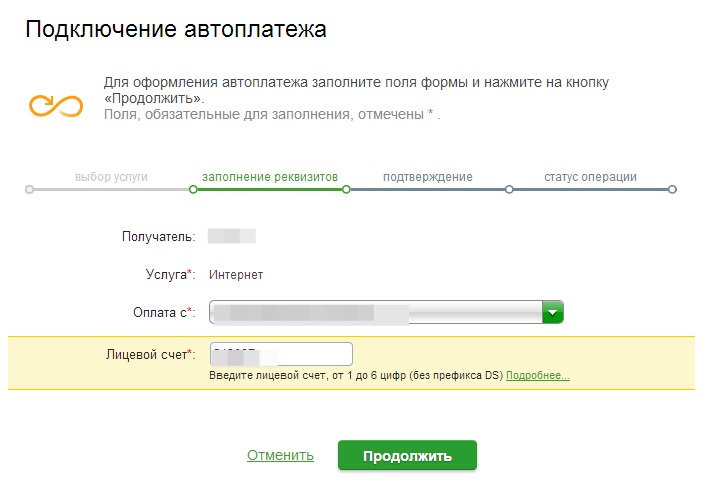Click the blurred «Получатель» recipient value
This screenshot has height=491, width=720.
click(232, 237)
